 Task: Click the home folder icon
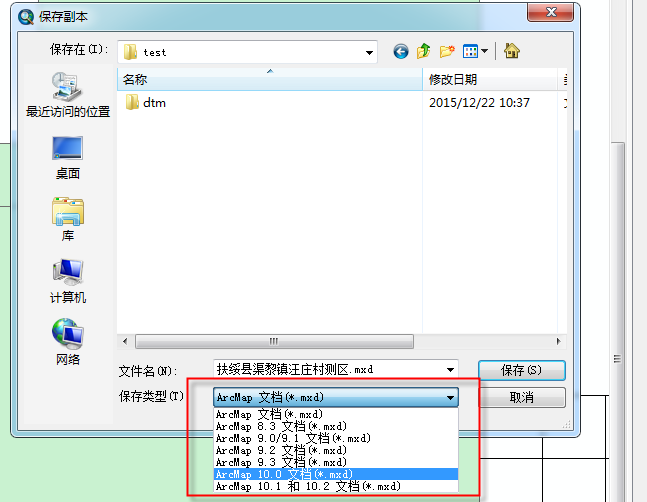point(512,51)
